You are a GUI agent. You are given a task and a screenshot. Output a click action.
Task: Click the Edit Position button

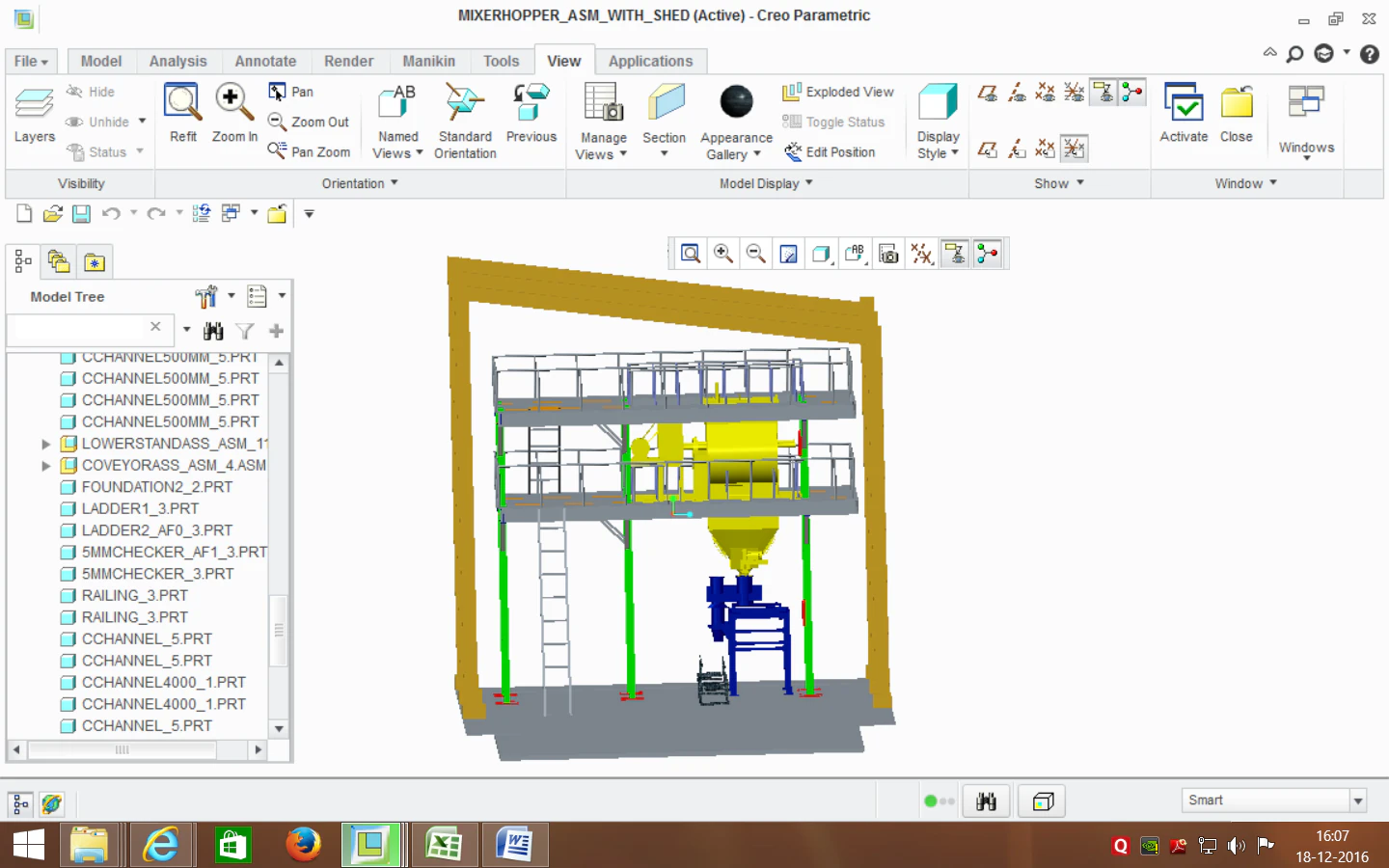830,151
